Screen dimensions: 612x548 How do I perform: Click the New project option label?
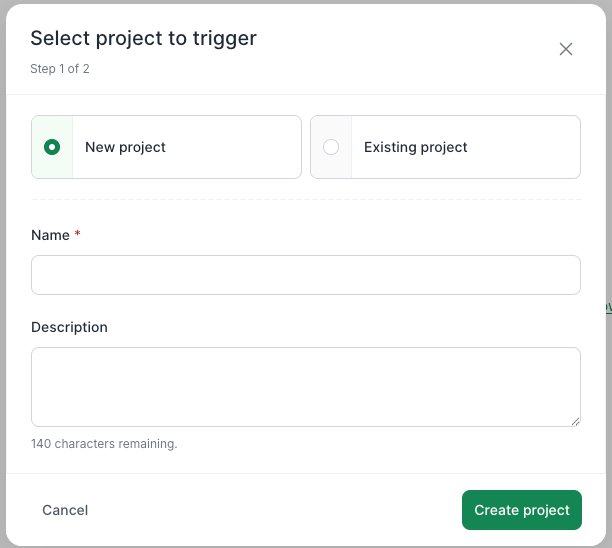click(x=125, y=147)
